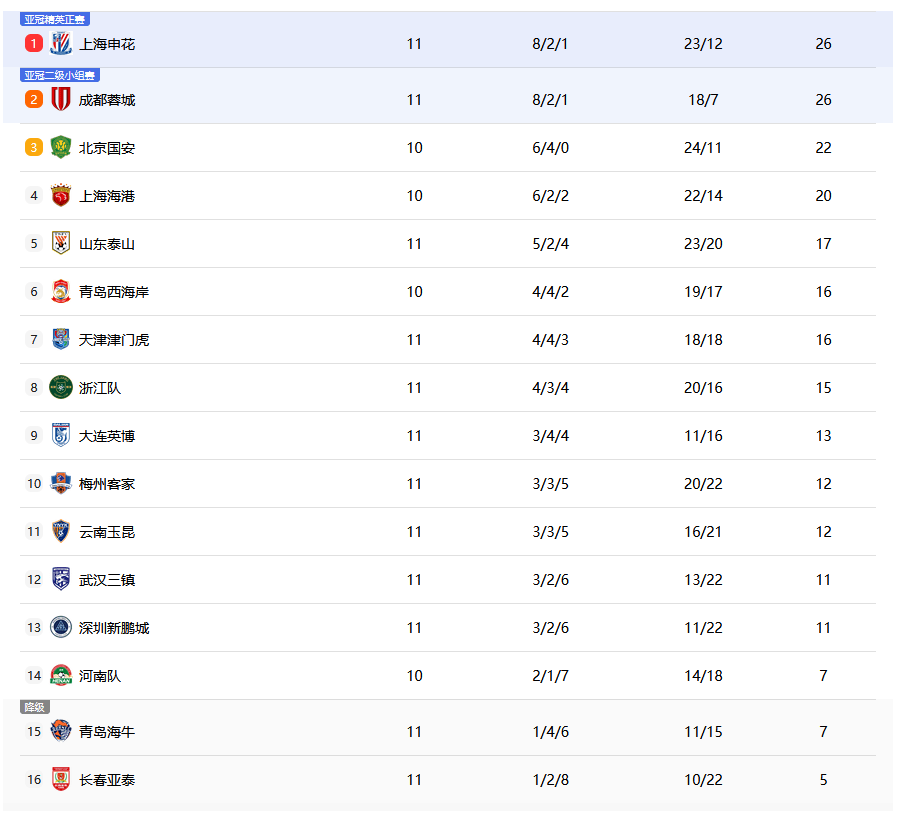Click the Shanghai Shenhua (上海申花) team logo
Screen dimensions: 897x813
(x=61, y=44)
